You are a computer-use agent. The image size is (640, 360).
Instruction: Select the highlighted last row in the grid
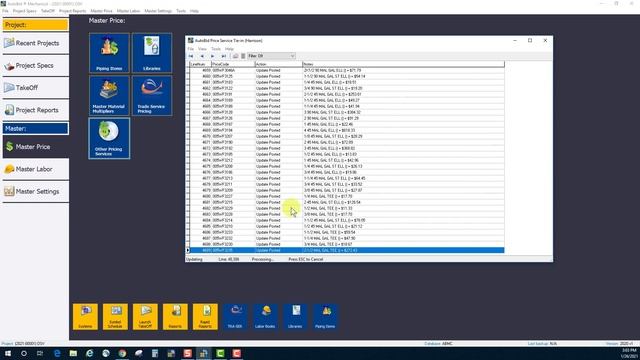347,250
